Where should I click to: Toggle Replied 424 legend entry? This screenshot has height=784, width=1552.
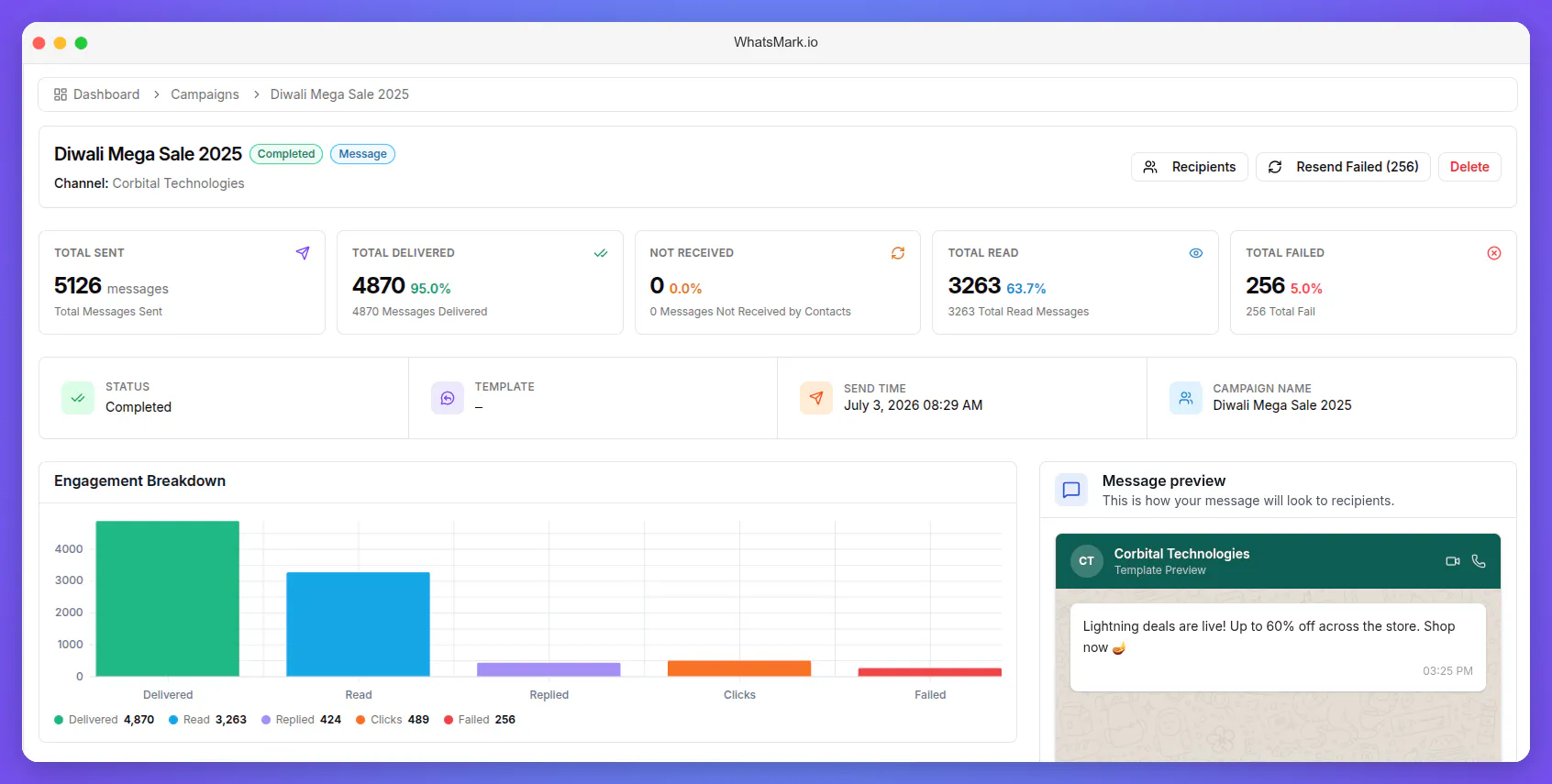(302, 720)
